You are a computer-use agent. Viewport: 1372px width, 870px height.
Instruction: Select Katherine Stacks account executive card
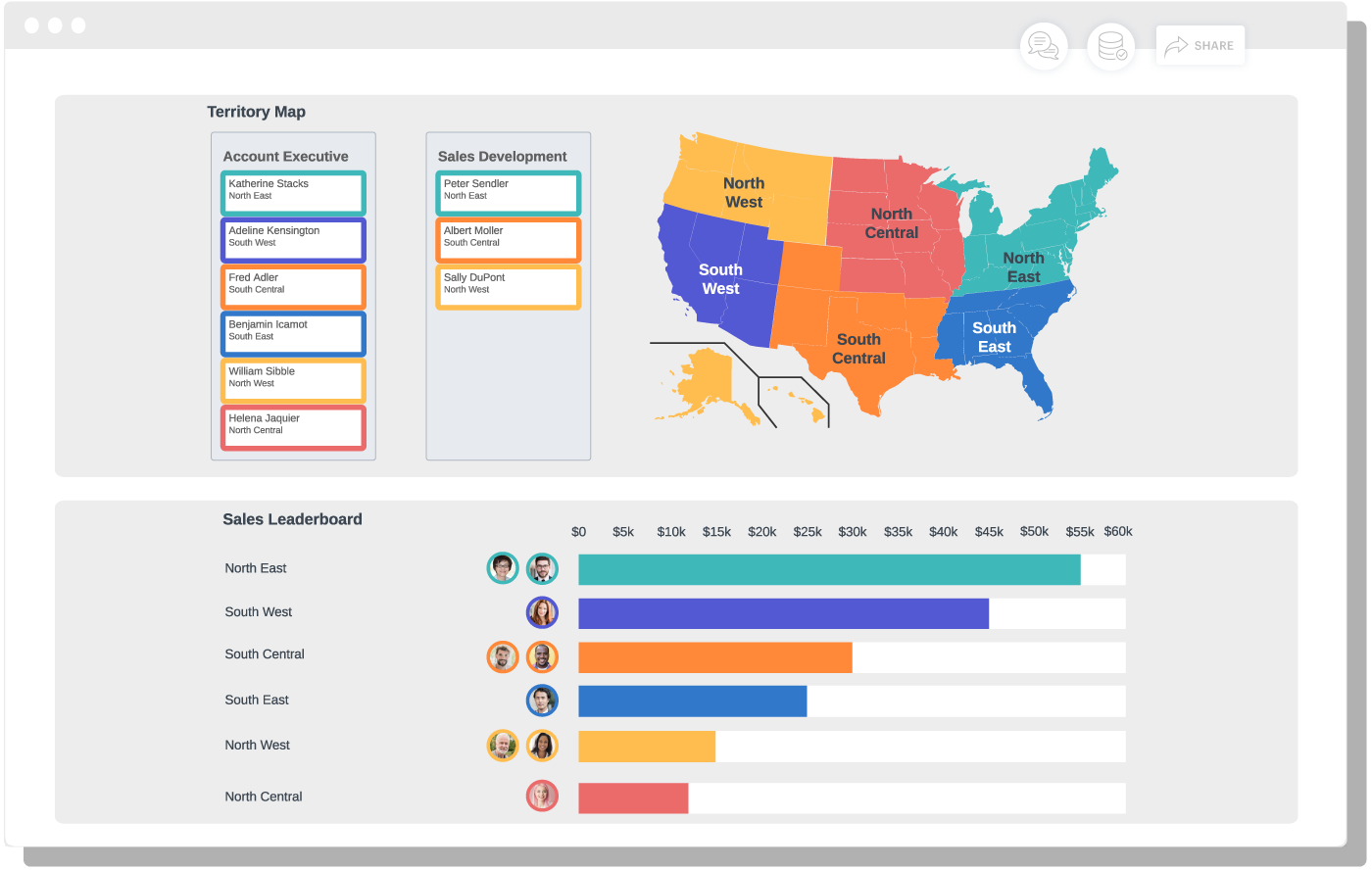293,193
